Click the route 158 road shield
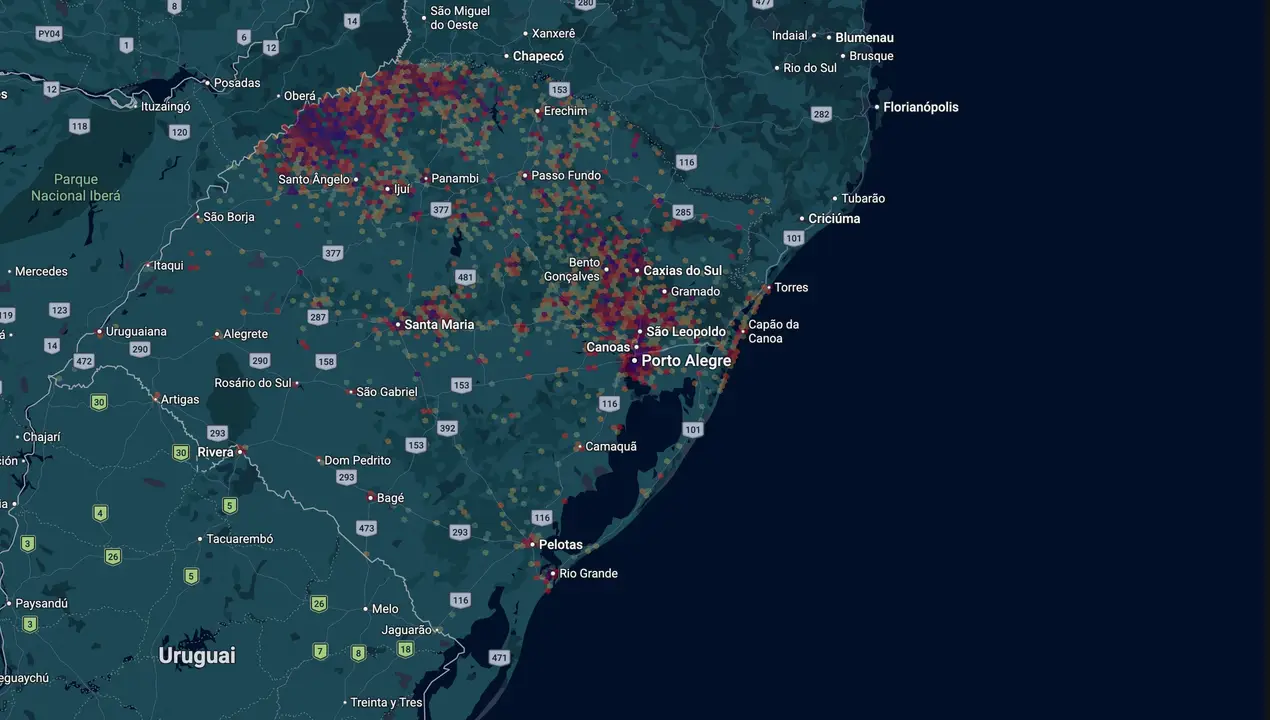 326,362
